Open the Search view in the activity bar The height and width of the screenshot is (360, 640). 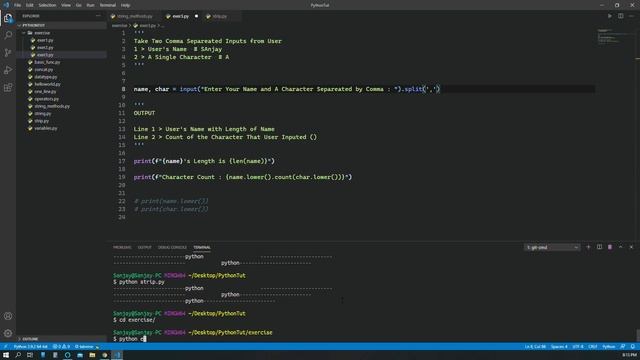8,35
